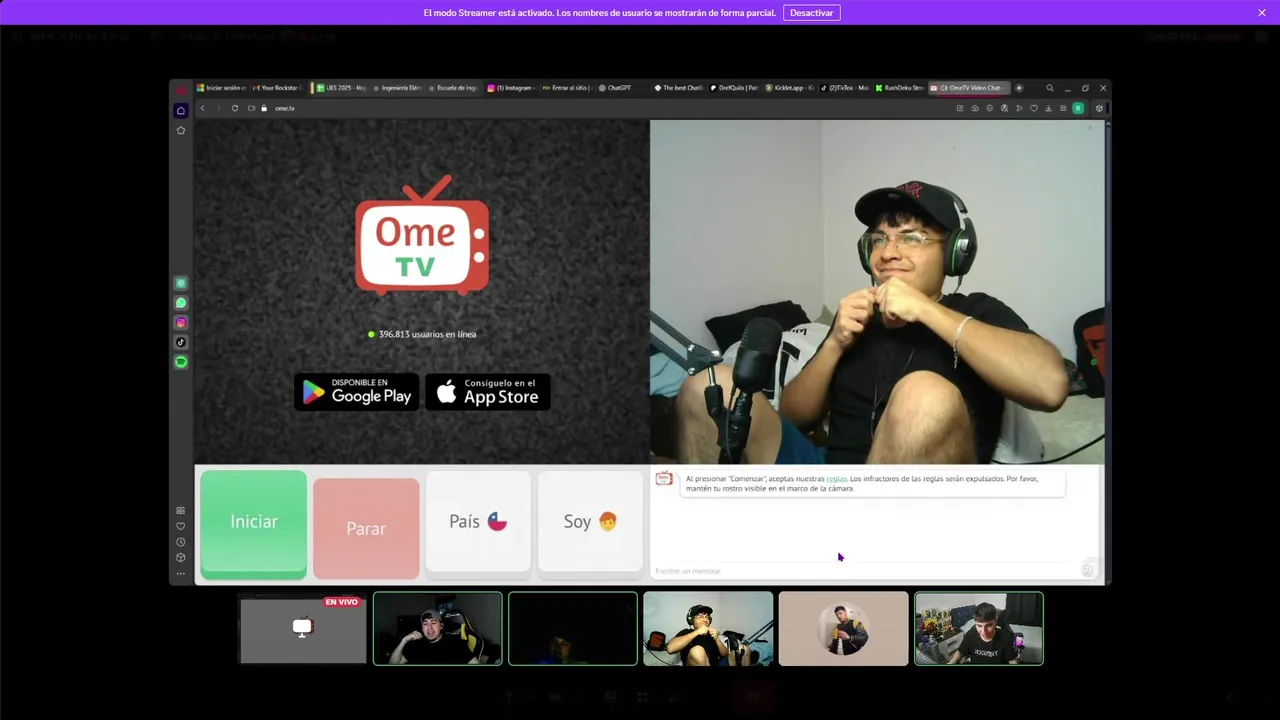The height and width of the screenshot is (720, 1280).
Task: Click the Google Play download badge
Action: click(357, 392)
